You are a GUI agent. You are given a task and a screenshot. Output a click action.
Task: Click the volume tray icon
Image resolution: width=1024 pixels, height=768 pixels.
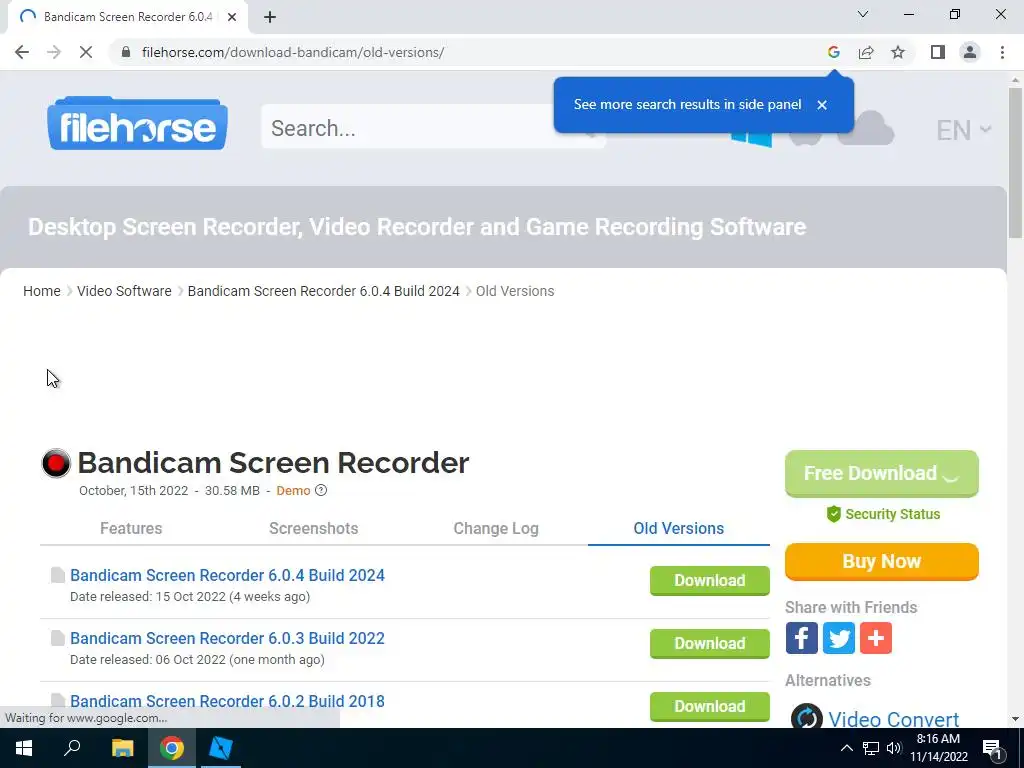click(x=894, y=748)
